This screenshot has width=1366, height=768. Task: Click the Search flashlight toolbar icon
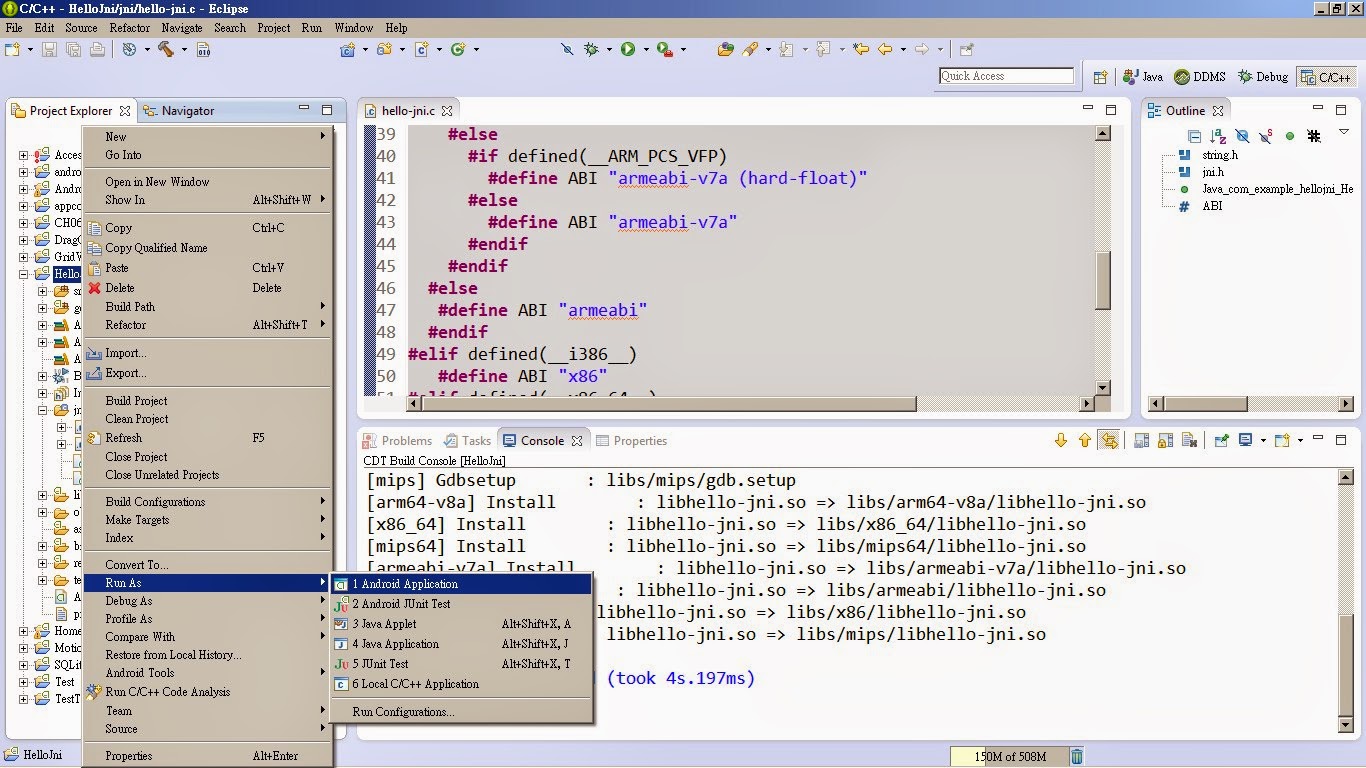(x=750, y=49)
